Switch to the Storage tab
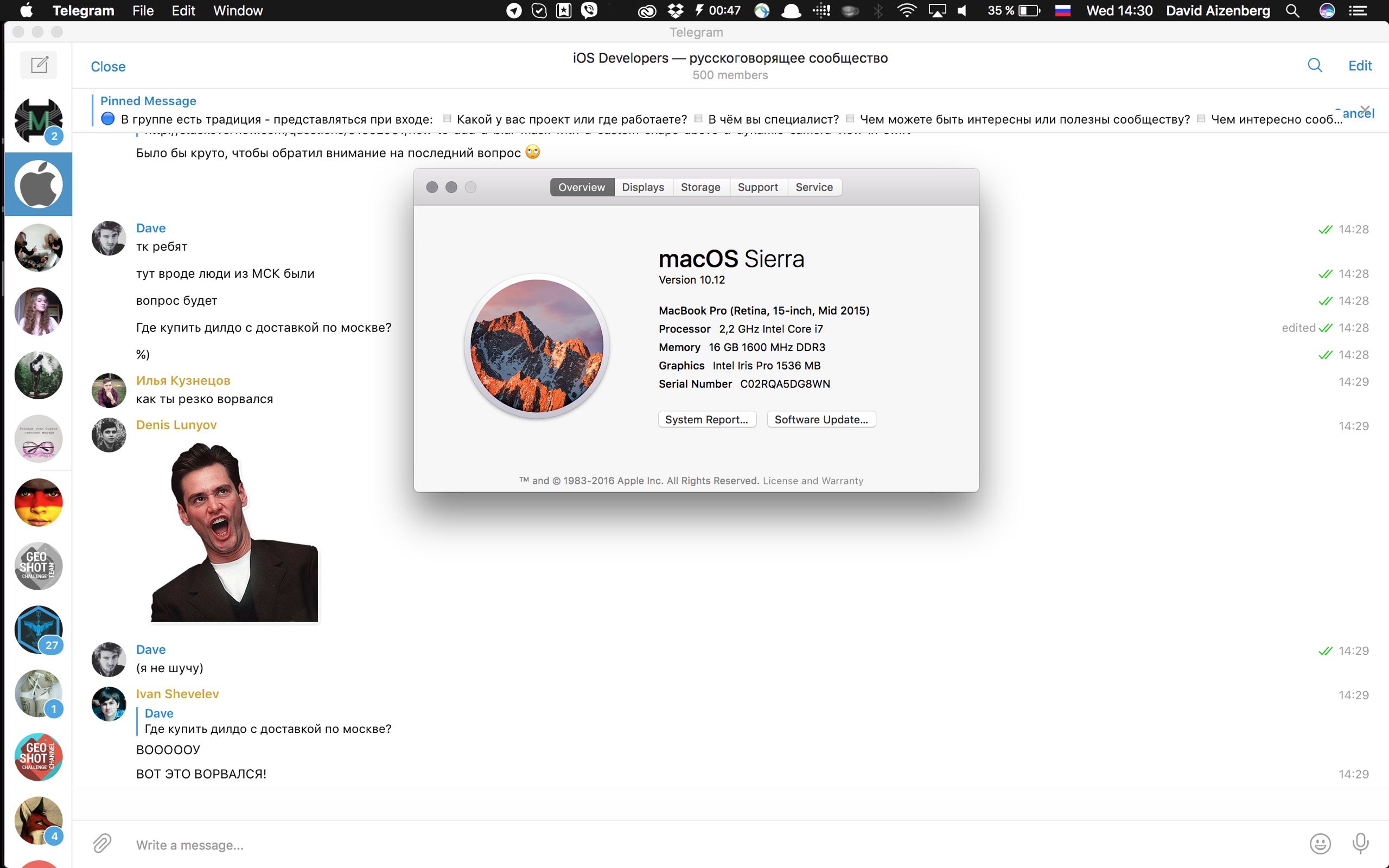1389x868 pixels. pyautogui.click(x=700, y=187)
